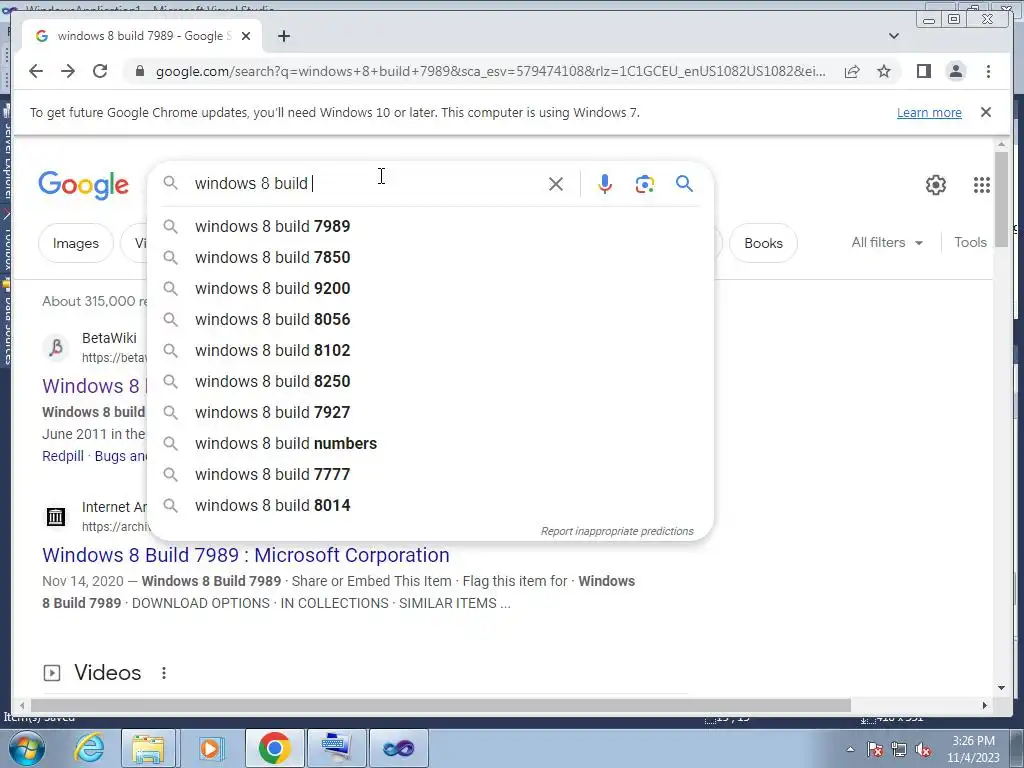This screenshot has height=768, width=1024.
Task: Share this page from address bar
Action: pyautogui.click(x=852, y=71)
